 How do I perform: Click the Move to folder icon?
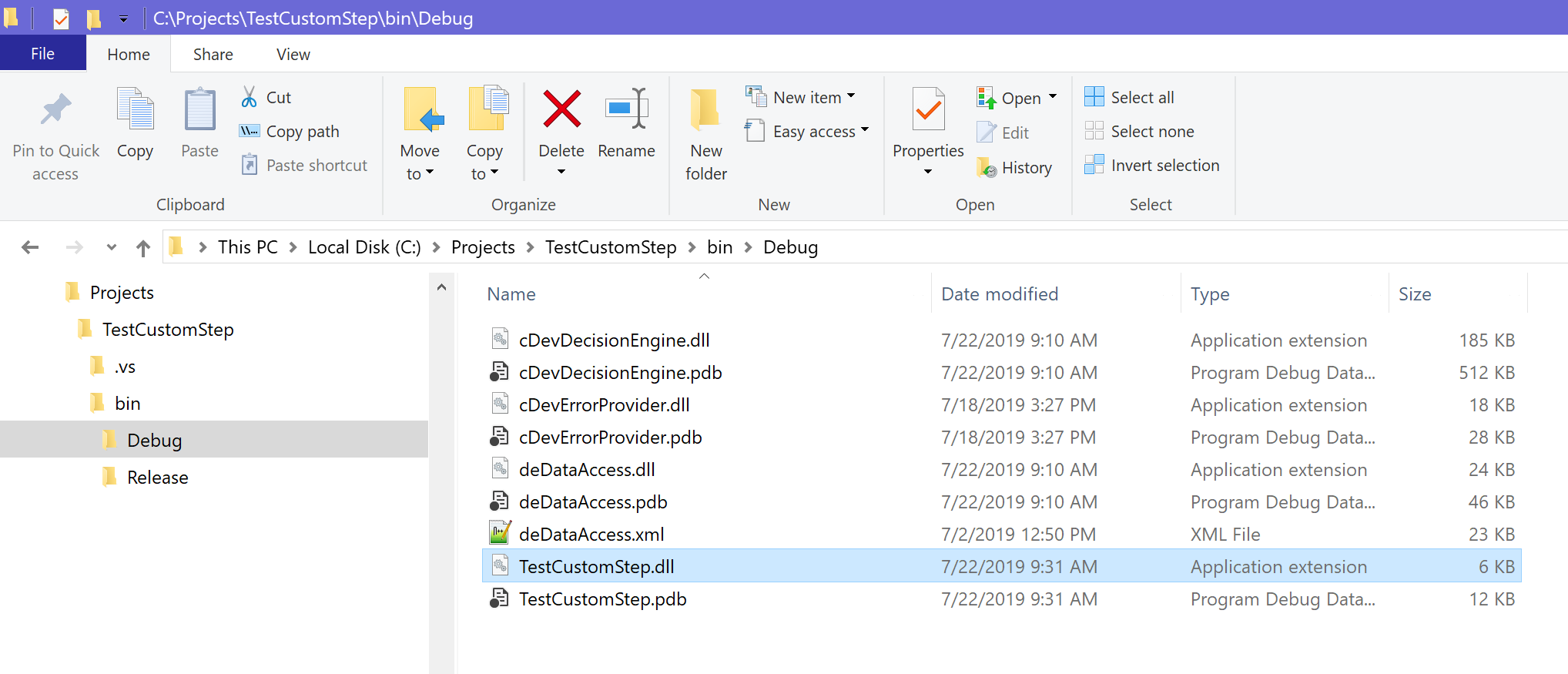[424, 109]
